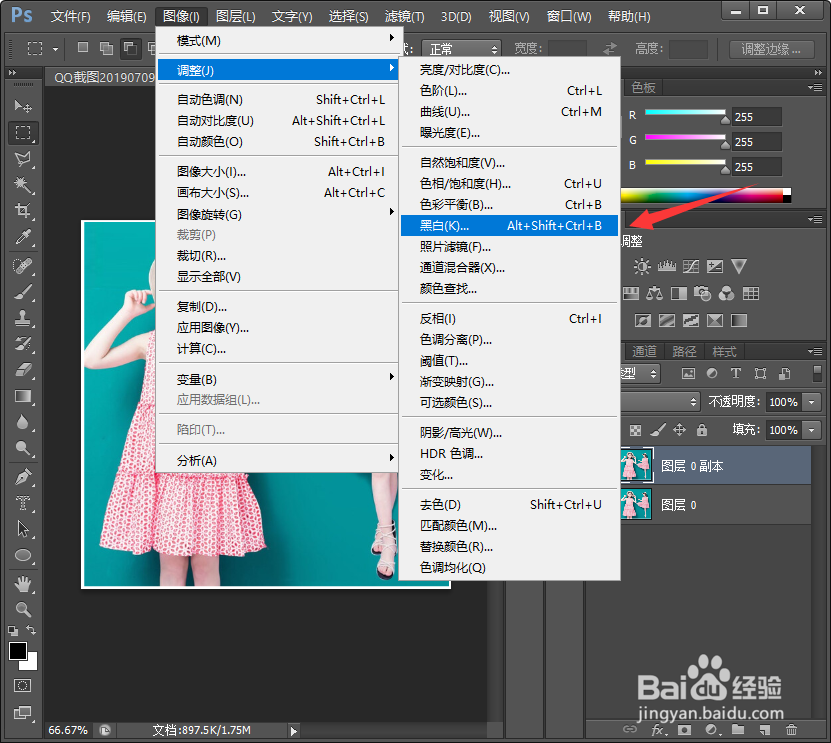Enable lock all on the layer
This screenshot has width=831, height=743.
pos(701,429)
